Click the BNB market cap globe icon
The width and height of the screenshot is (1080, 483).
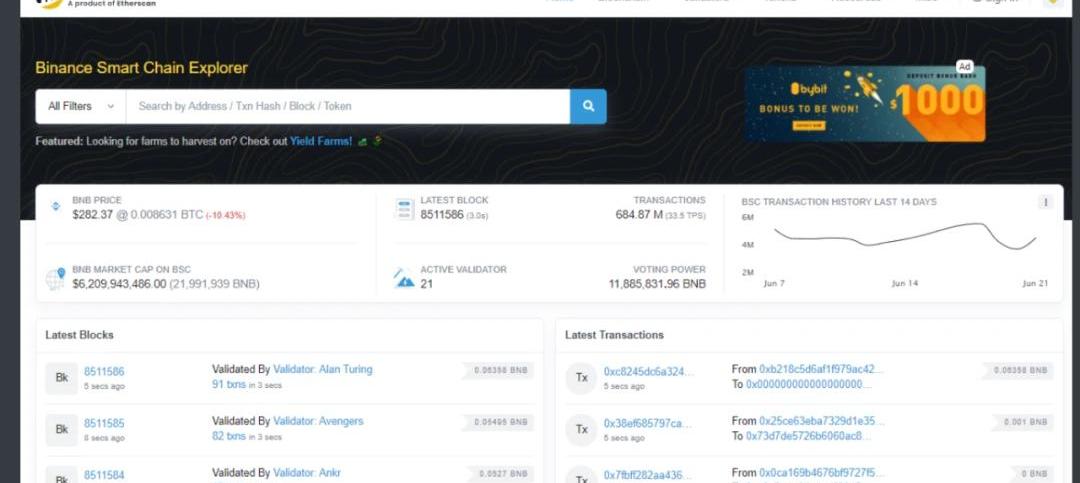pyautogui.click(x=56, y=277)
